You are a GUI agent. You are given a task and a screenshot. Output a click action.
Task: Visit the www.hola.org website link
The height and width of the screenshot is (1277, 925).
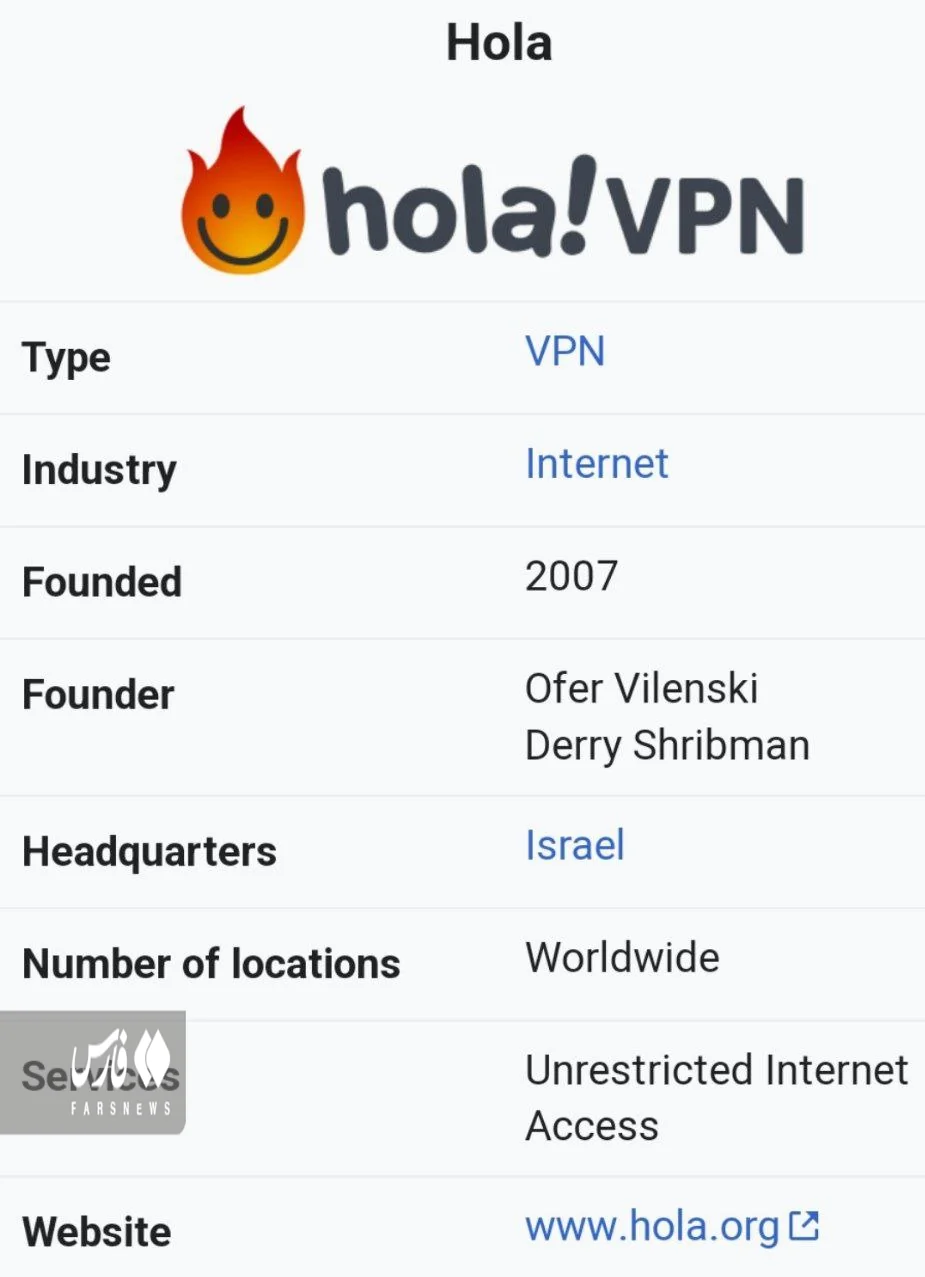pos(652,1226)
